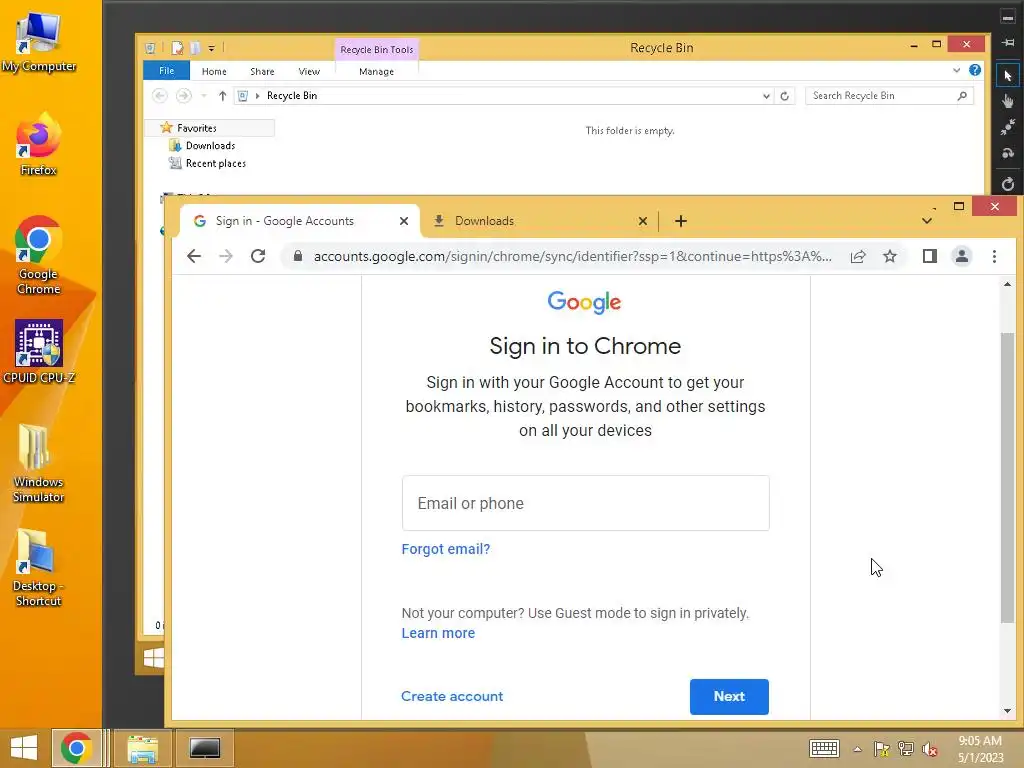Click search magnifier in Recycle Bin

962,96
